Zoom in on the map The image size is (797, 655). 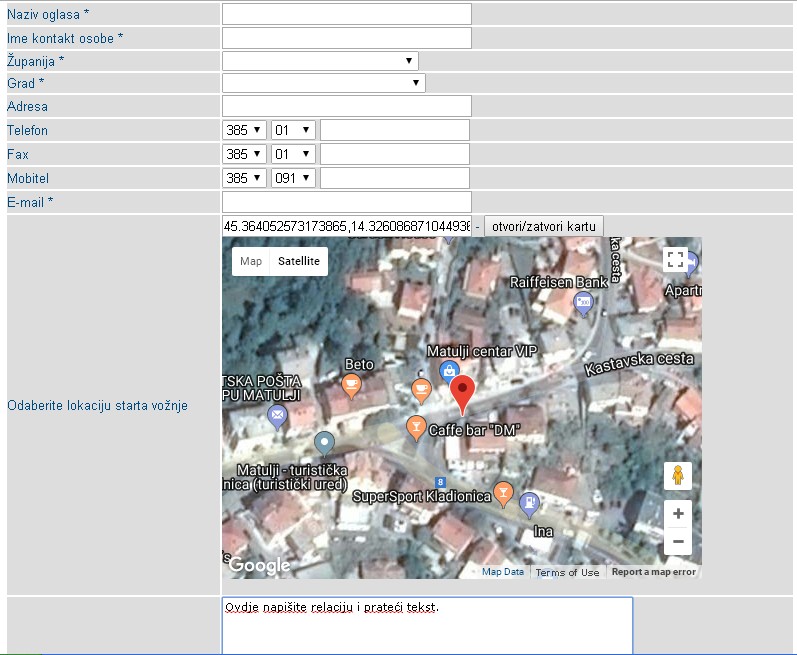click(677, 514)
